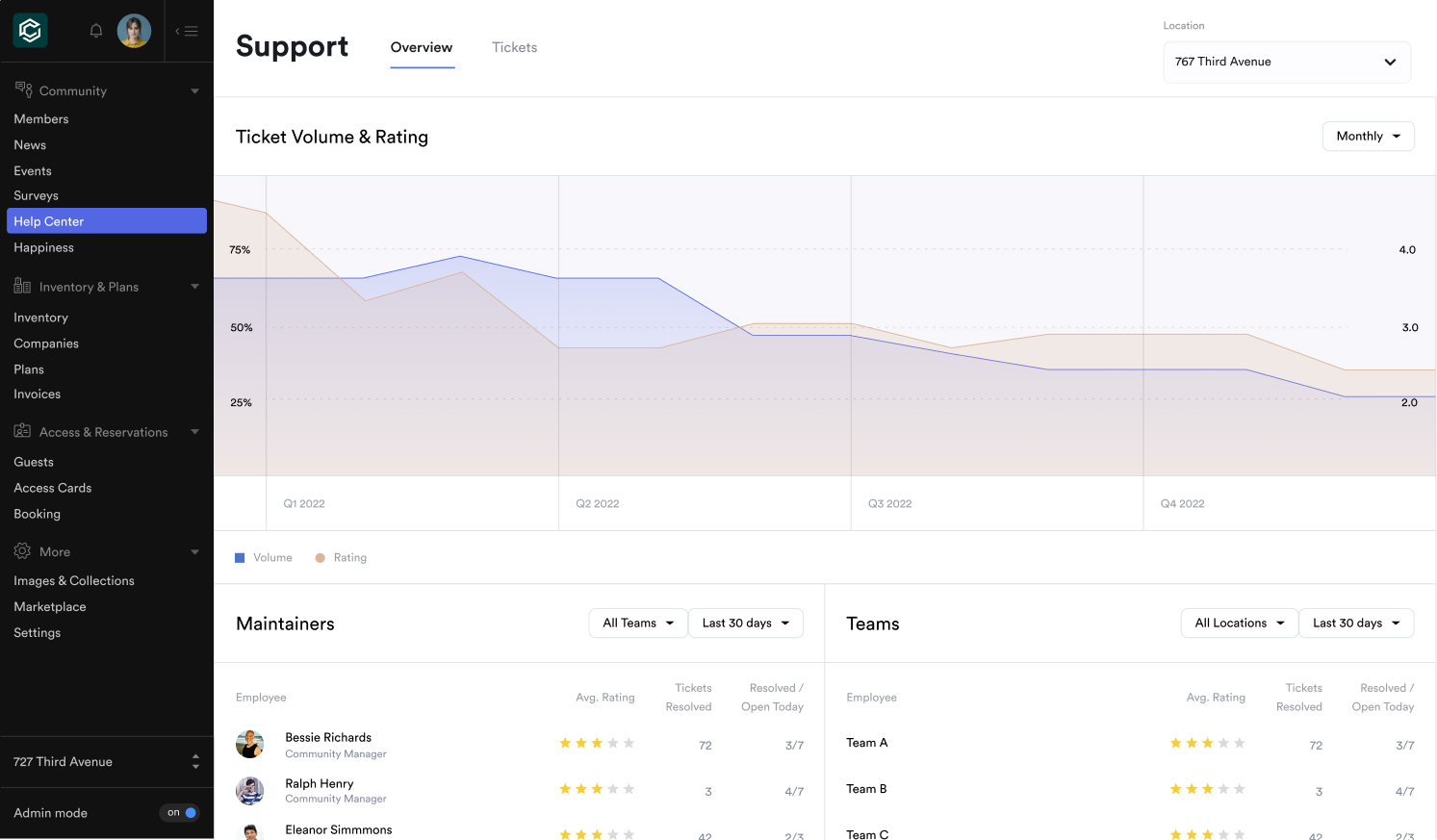Open the Monthly period dropdown
This screenshot has width=1437, height=840.
[x=1368, y=137]
